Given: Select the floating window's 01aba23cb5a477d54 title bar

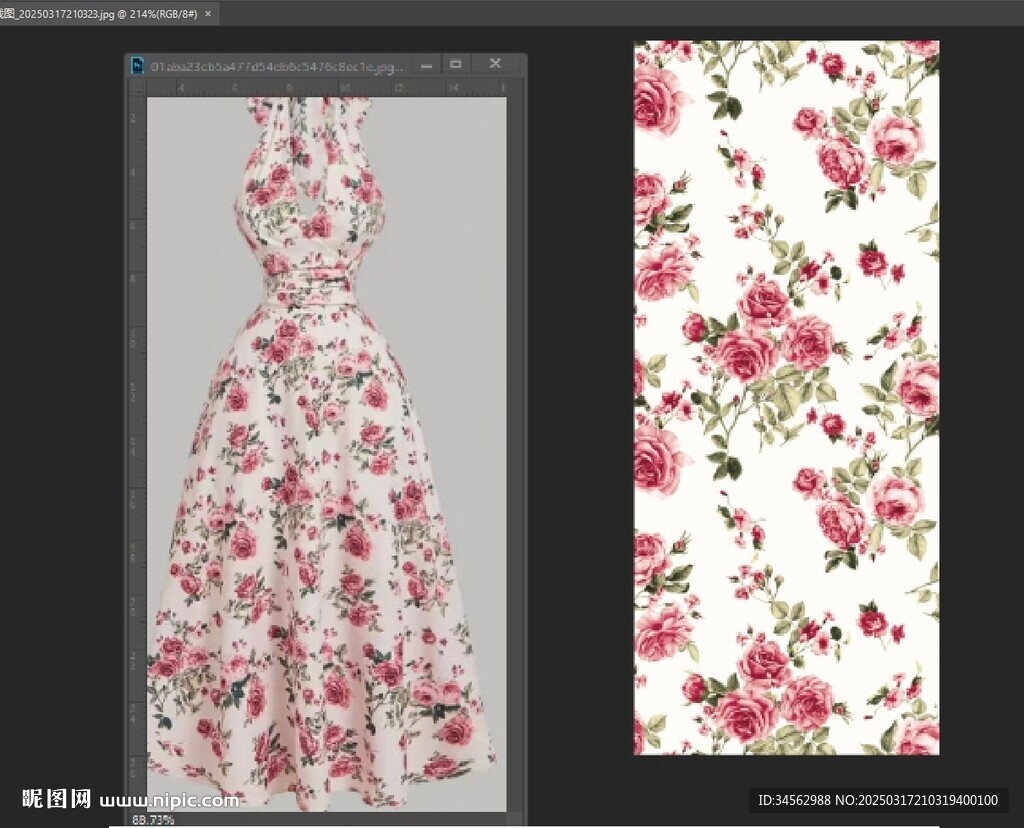Looking at the screenshot, I should pyautogui.click(x=277, y=67).
